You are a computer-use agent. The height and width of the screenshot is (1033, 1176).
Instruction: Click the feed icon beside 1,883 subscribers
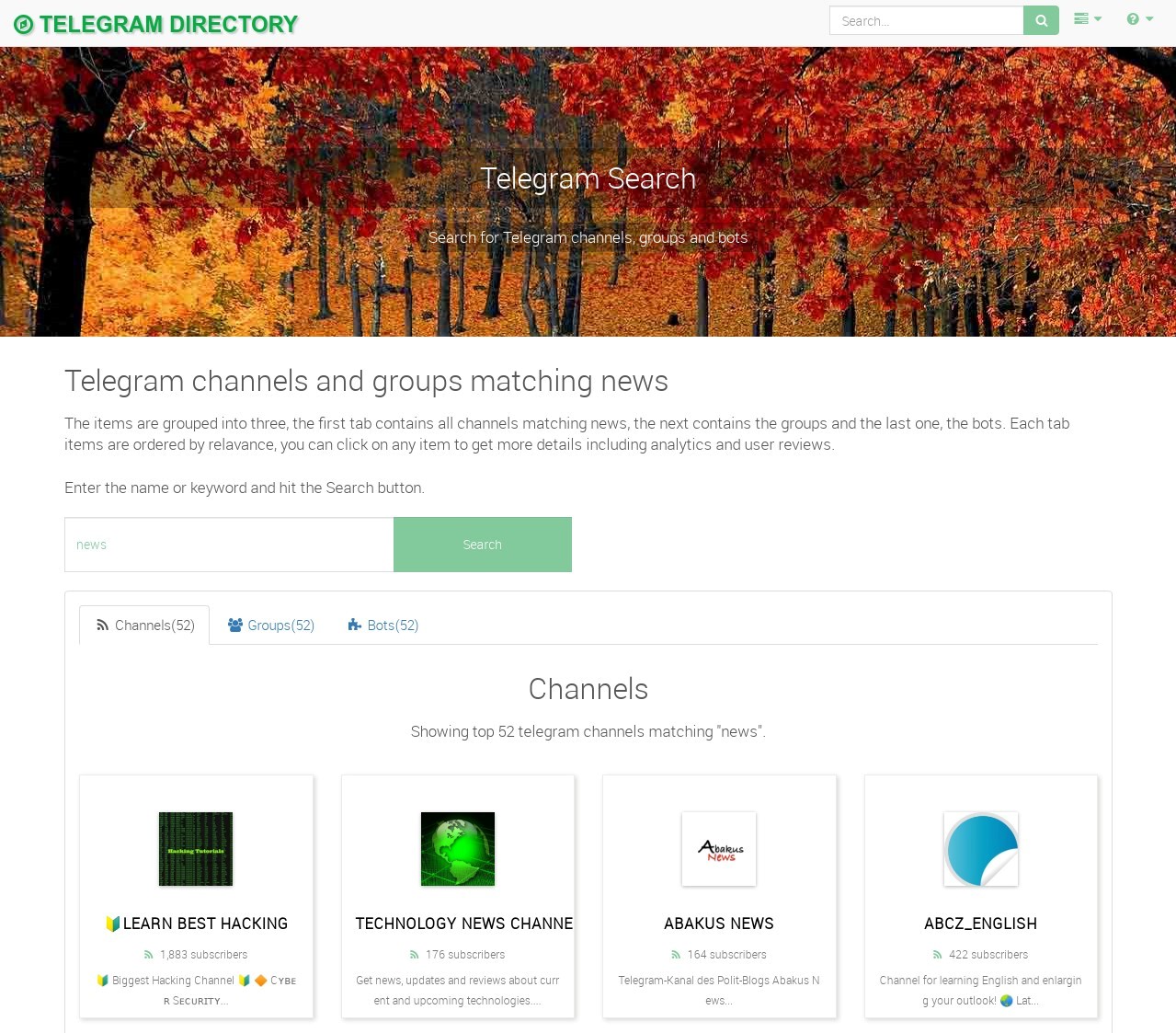[149, 955]
